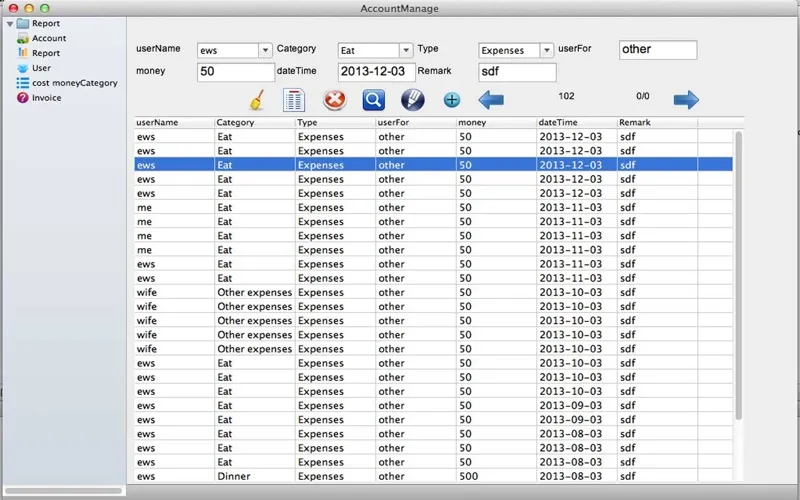Sort by Type column header
Viewport: 800px width, 500px height.
coord(336,122)
